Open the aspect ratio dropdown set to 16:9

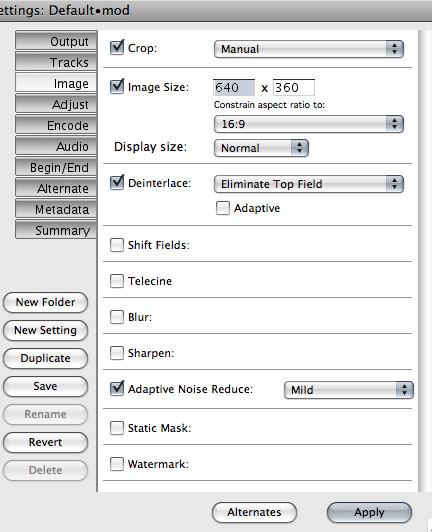[309, 124]
